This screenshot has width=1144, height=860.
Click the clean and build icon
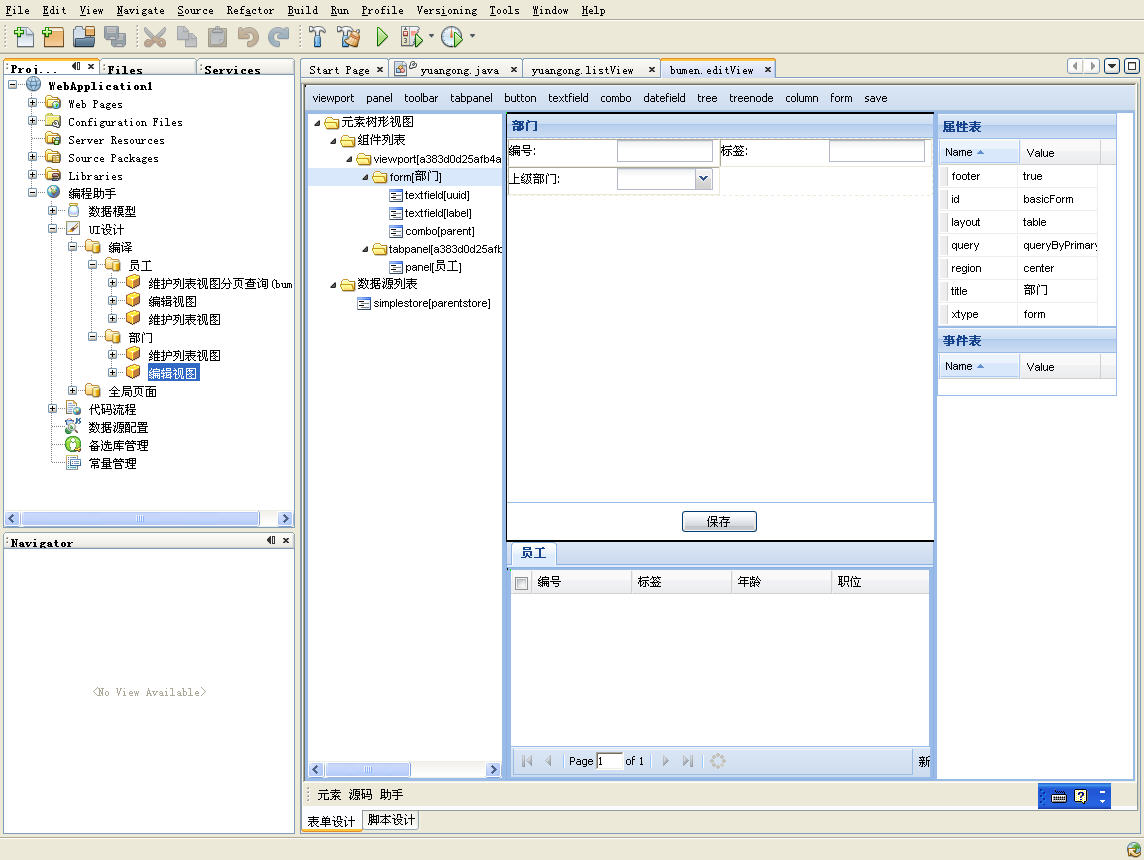(x=350, y=36)
